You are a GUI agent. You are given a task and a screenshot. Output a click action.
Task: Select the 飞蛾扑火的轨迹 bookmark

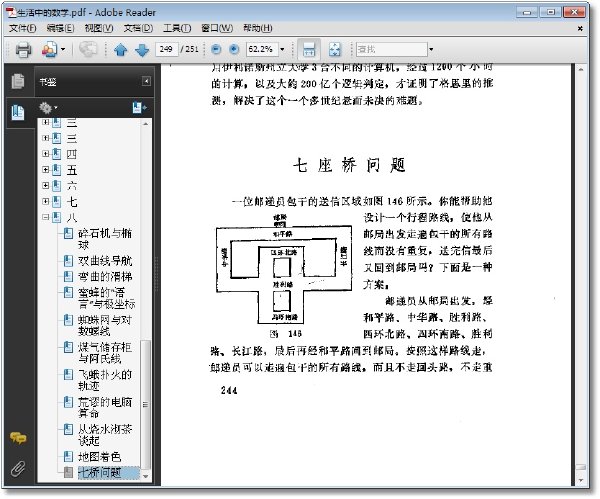(x=105, y=380)
